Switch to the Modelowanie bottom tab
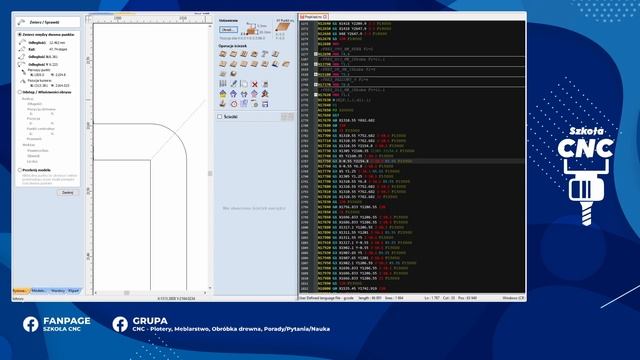This screenshot has height=360, width=640. [x=39, y=291]
